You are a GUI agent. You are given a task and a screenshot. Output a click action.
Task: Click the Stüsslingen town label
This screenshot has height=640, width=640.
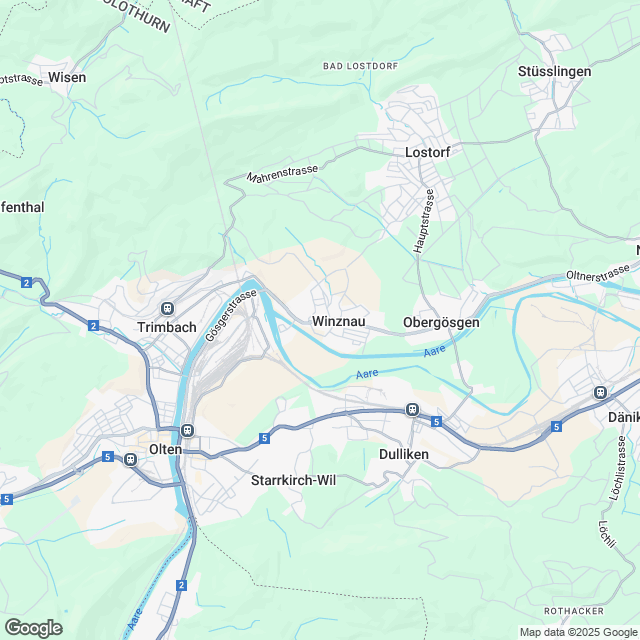coord(554,71)
